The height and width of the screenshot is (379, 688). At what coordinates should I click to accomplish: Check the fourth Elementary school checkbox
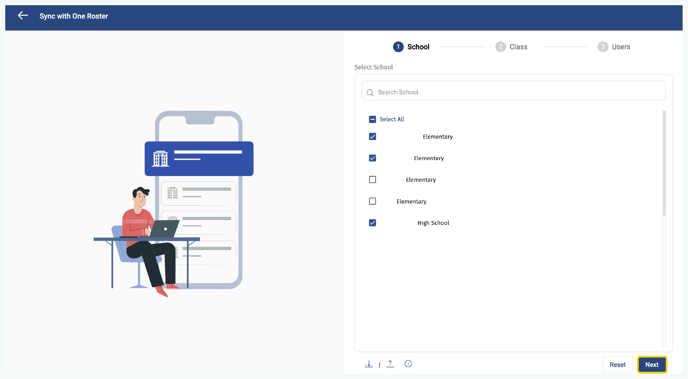373,201
